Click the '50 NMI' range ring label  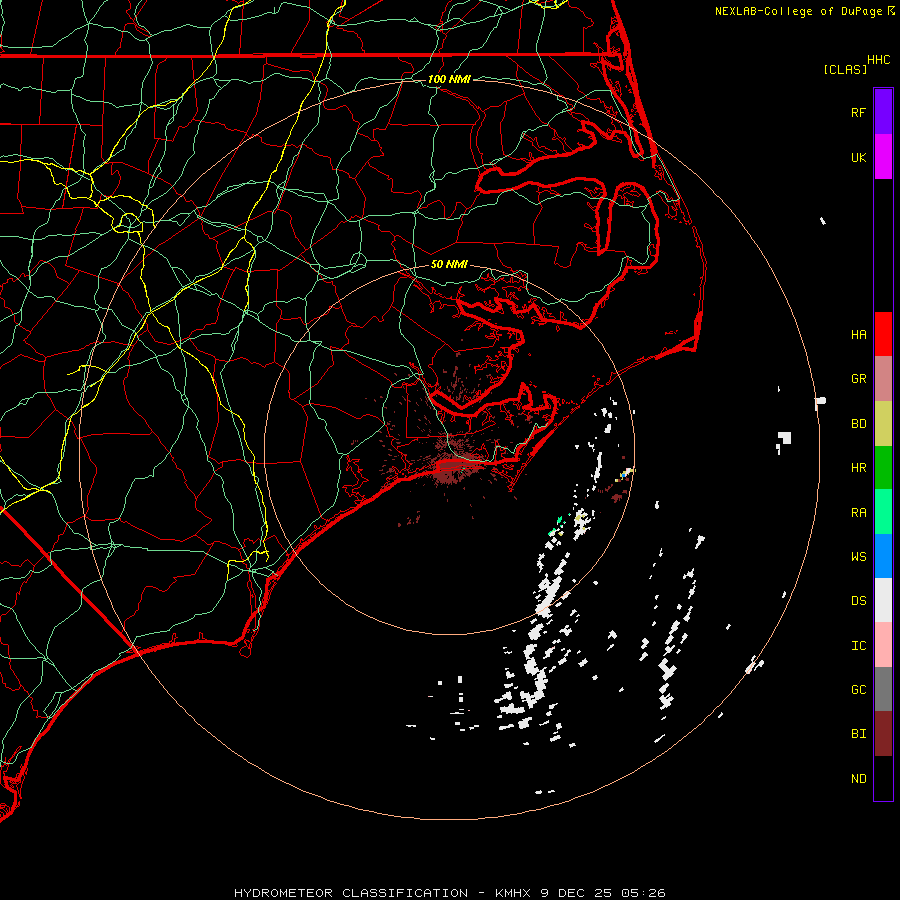click(449, 264)
